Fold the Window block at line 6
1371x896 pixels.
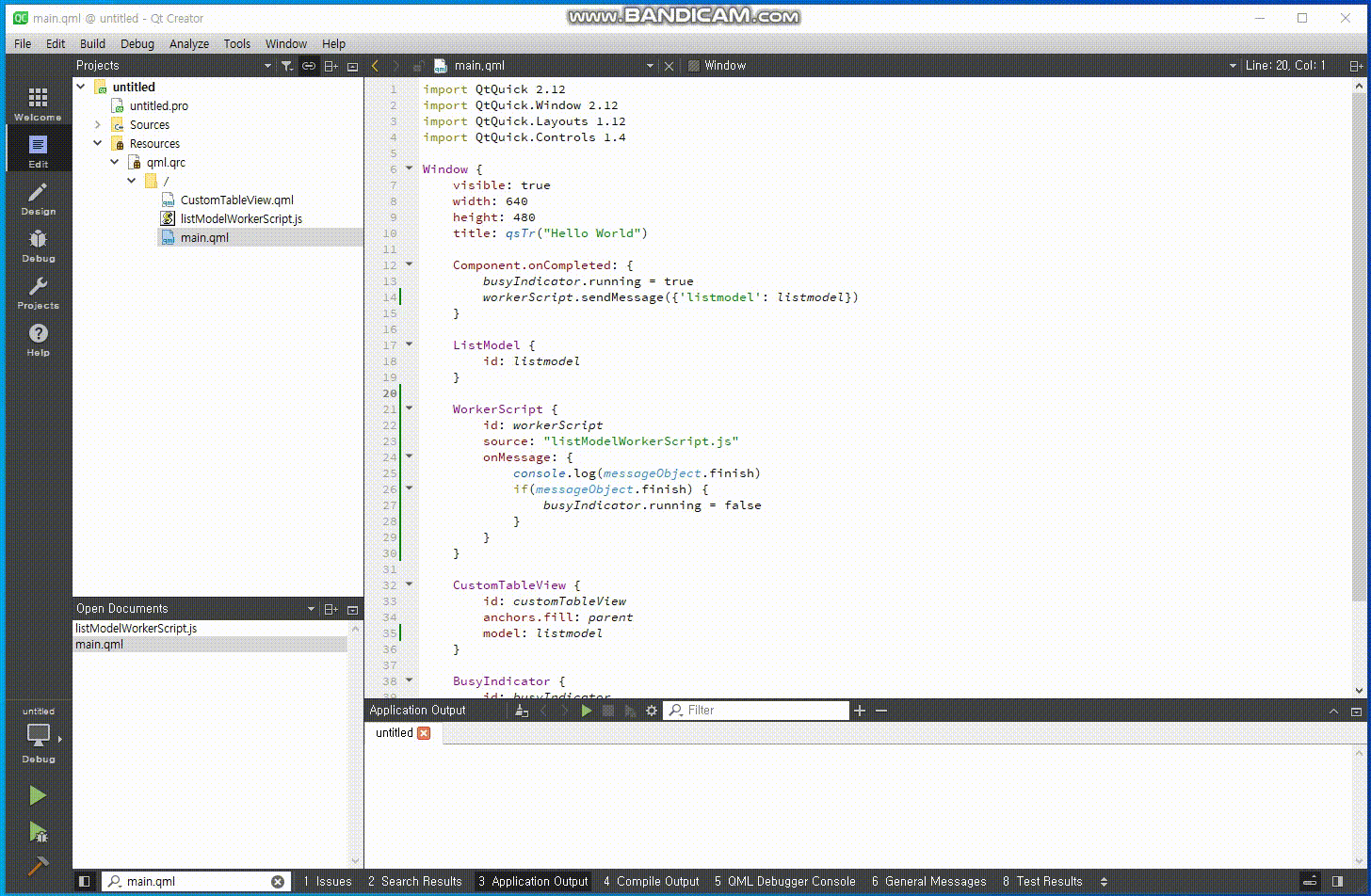coord(410,168)
